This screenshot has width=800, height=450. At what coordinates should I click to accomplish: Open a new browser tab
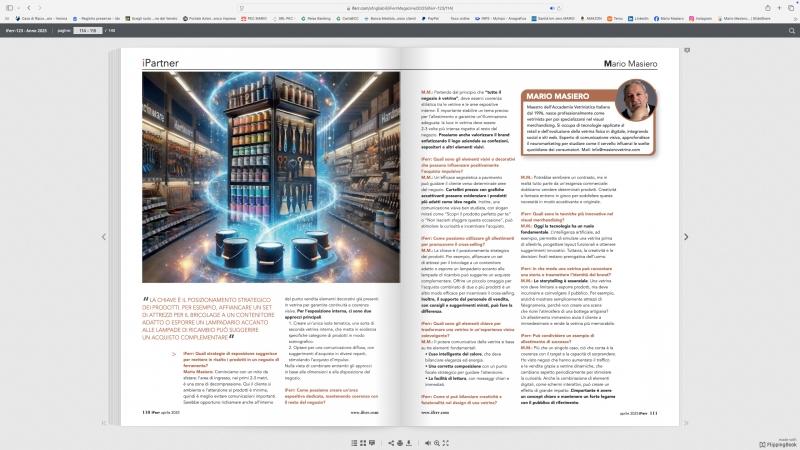(779, 8)
